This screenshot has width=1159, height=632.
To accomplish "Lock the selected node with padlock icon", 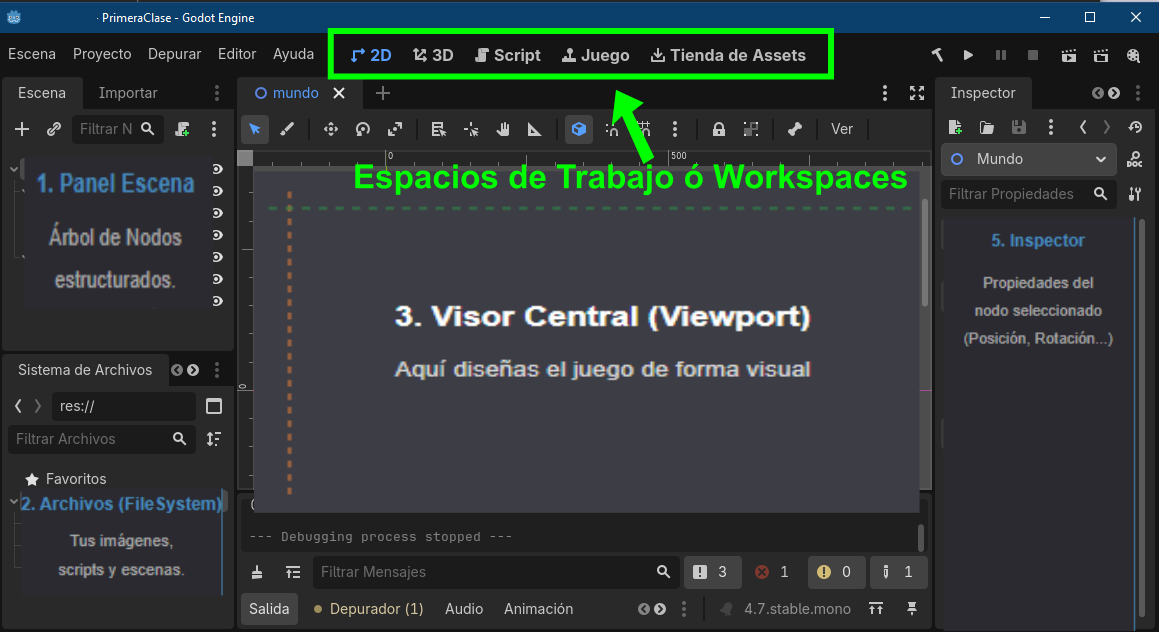I will click(718, 129).
